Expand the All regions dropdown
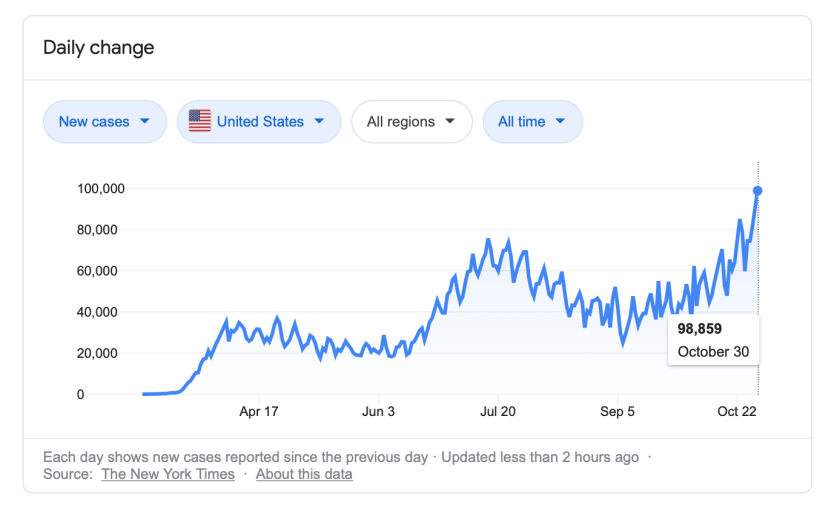The height and width of the screenshot is (505, 840). pyautogui.click(x=412, y=122)
